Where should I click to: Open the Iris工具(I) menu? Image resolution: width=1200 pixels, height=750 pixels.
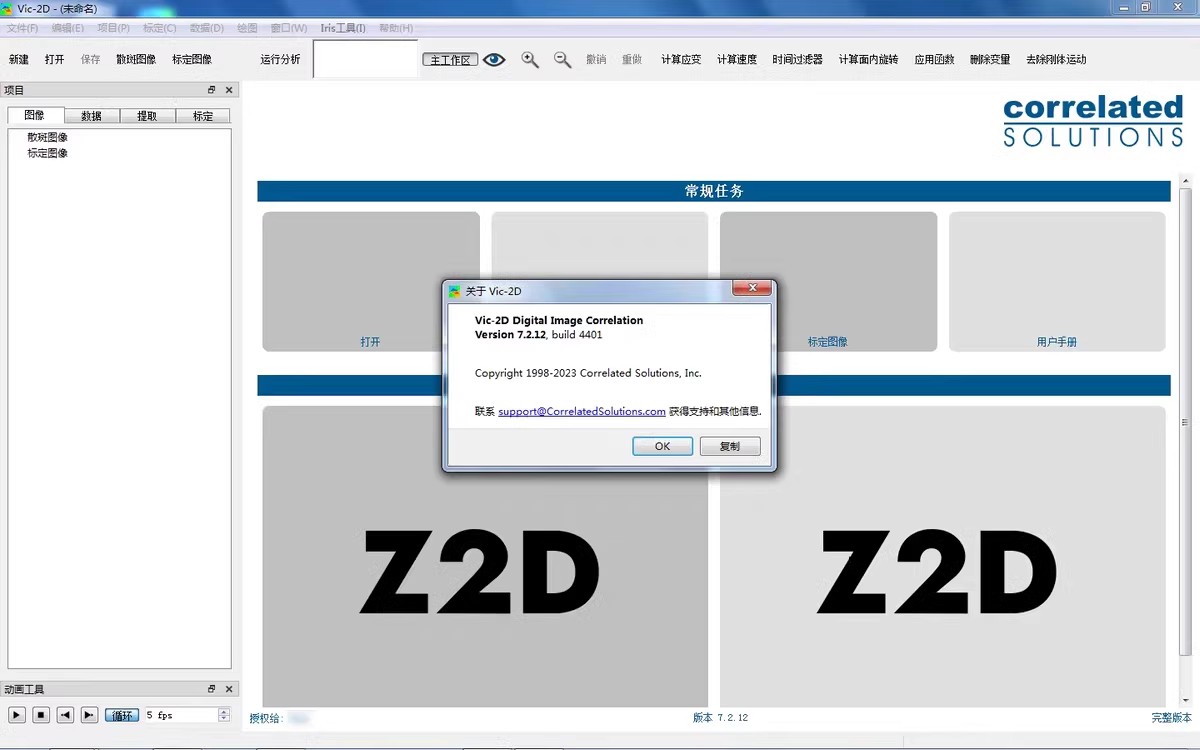coord(343,28)
